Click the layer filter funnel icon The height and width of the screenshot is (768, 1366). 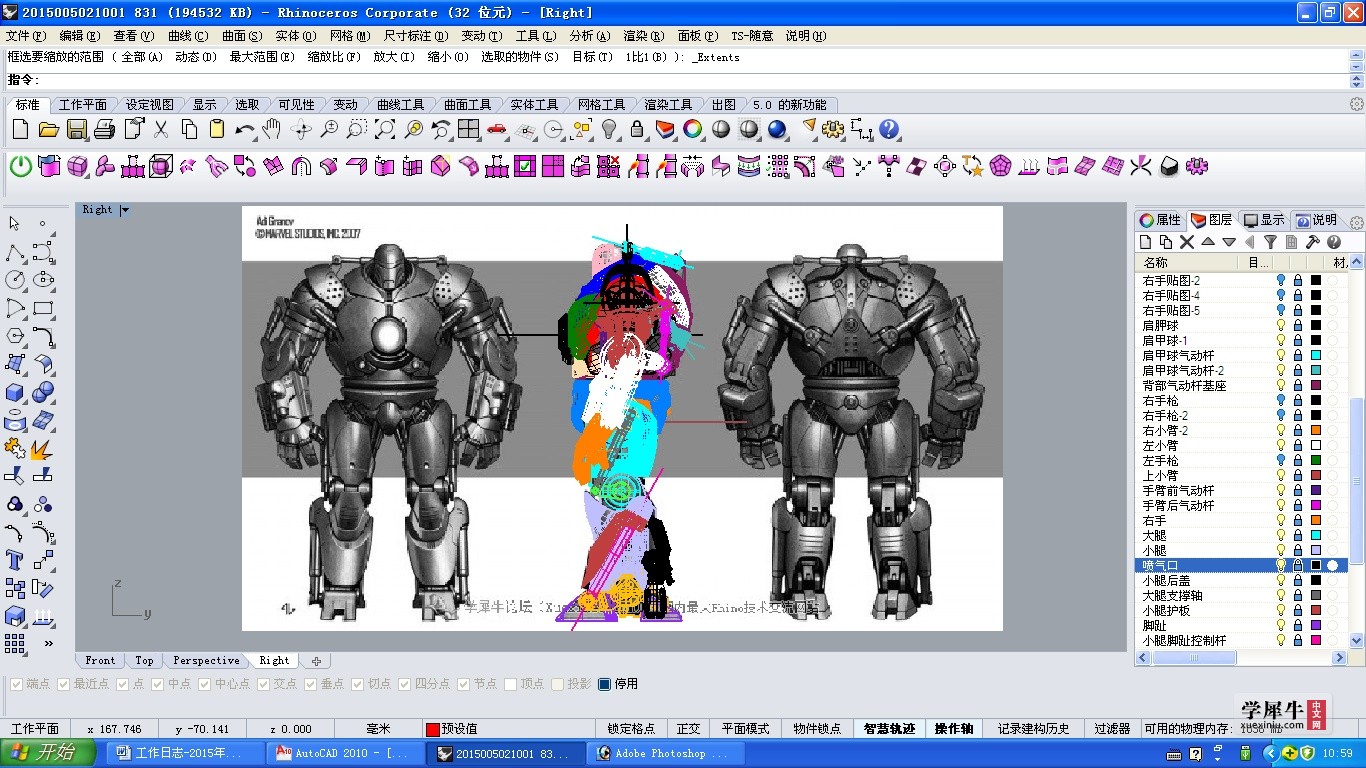coord(1270,242)
